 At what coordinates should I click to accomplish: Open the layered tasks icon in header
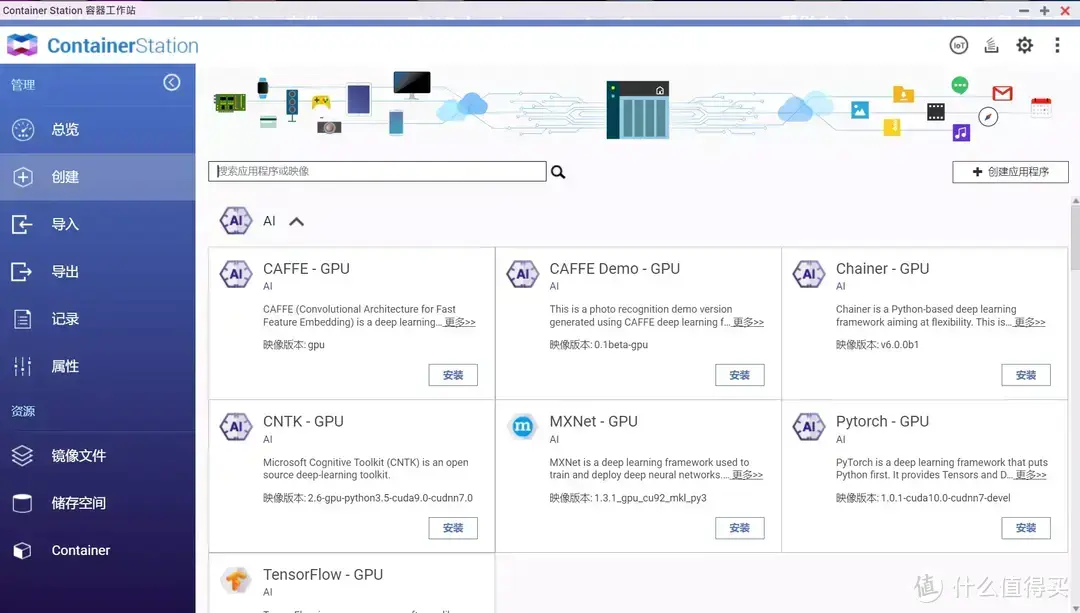coord(991,45)
